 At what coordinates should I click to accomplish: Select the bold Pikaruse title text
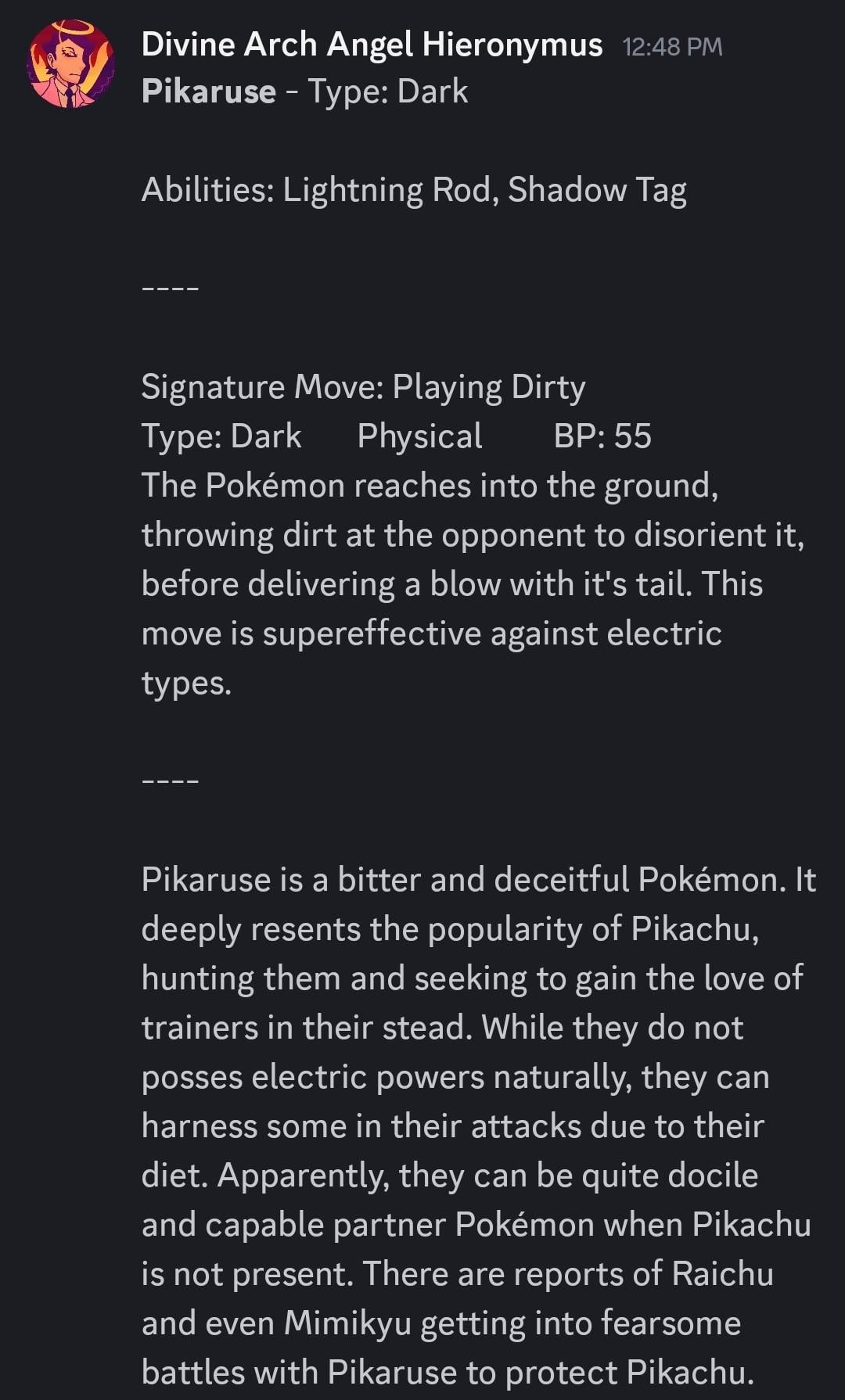pos(208,92)
